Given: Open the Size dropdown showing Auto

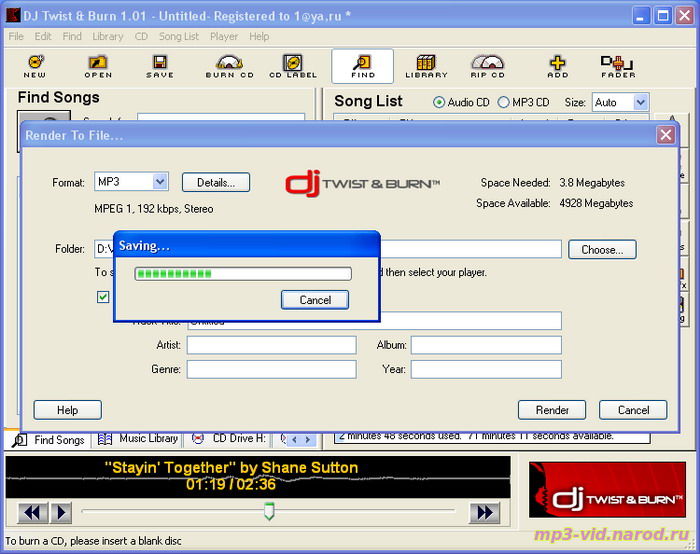Looking at the screenshot, I should point(620,102).
